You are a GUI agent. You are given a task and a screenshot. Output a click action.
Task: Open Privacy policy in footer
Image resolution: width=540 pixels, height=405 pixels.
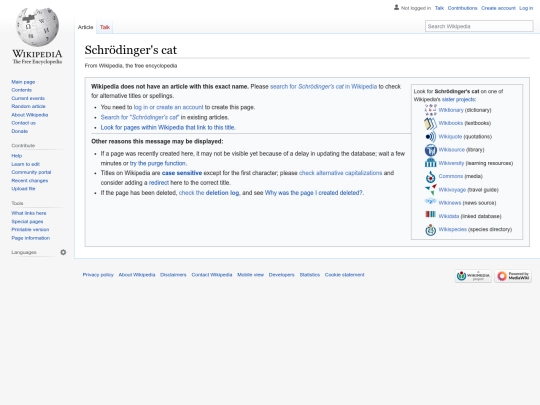pyautogui.click(x=98, y=275)
